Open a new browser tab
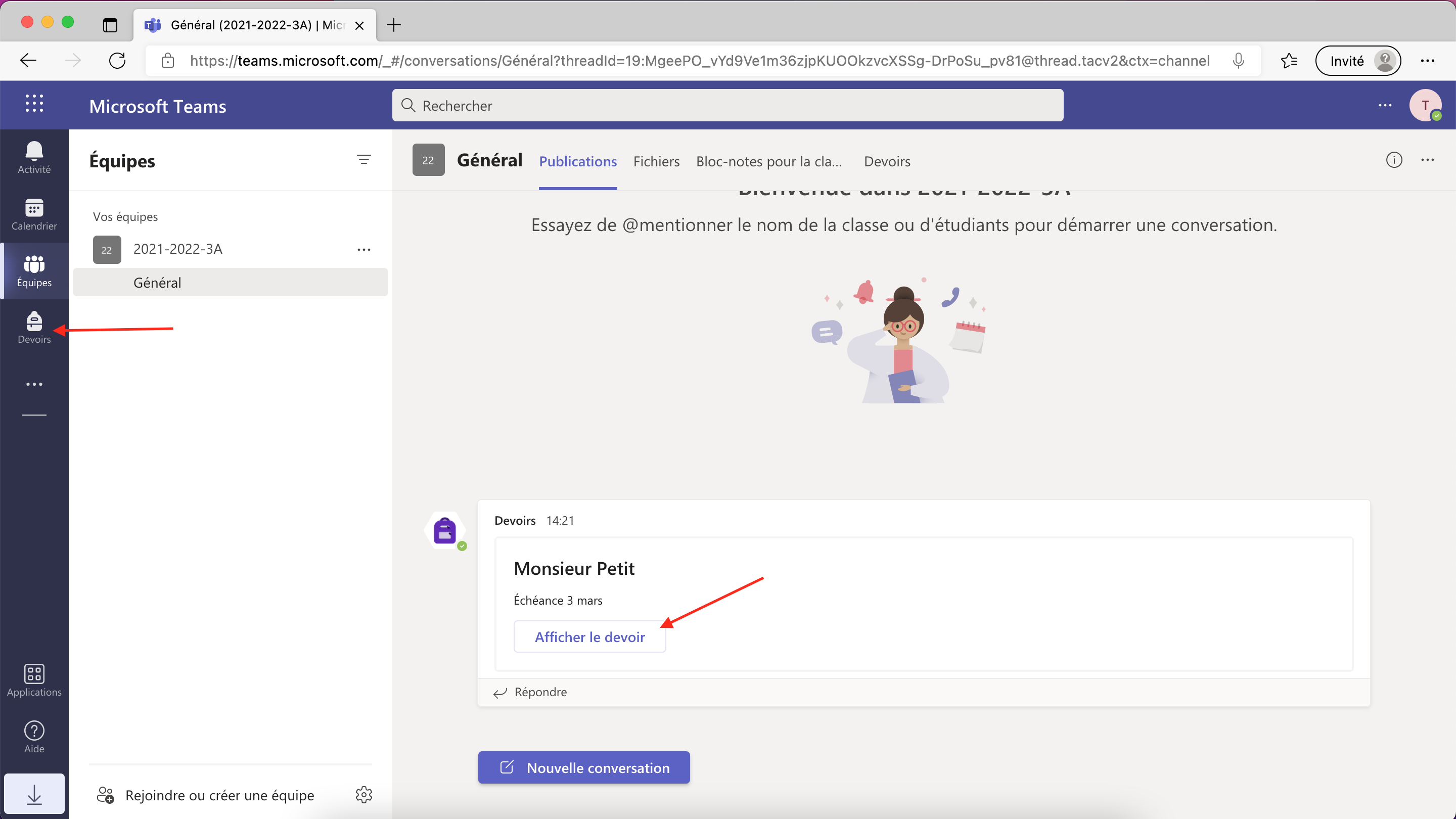Screen dimensions: 1456x819 pyautogui.click(x=393, y=25)
